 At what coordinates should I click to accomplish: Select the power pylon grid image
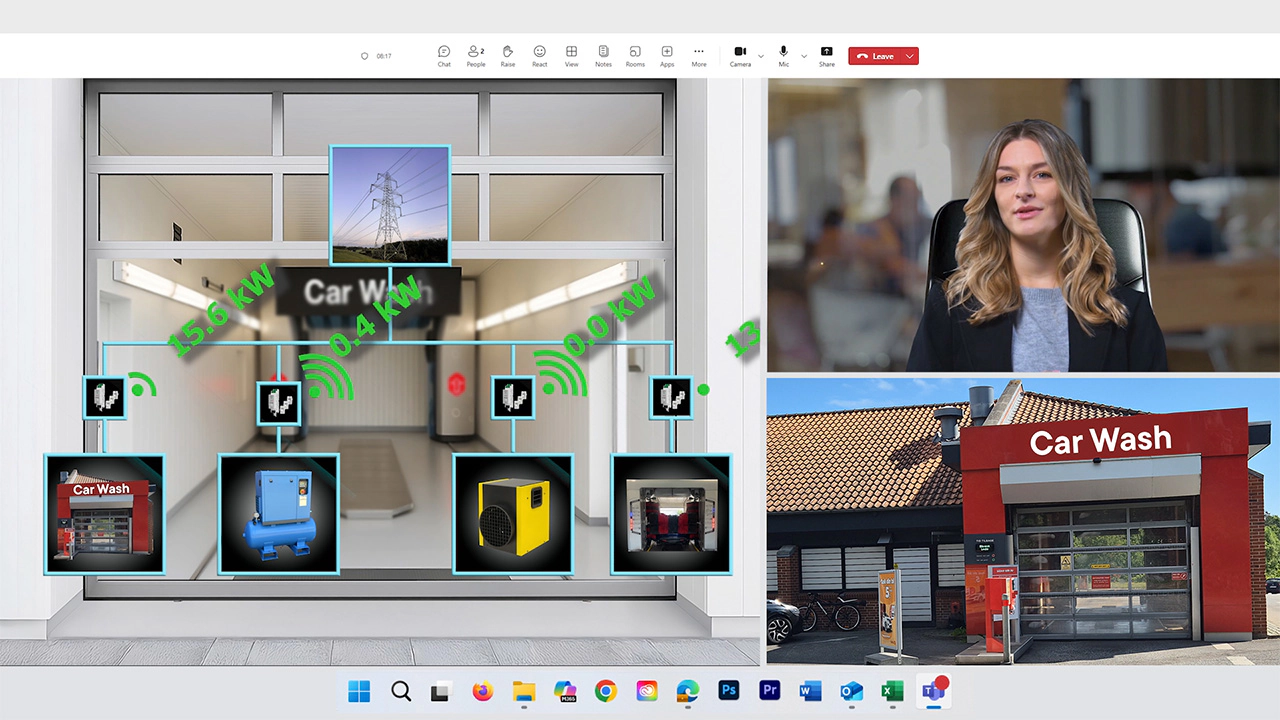[390, 205]
